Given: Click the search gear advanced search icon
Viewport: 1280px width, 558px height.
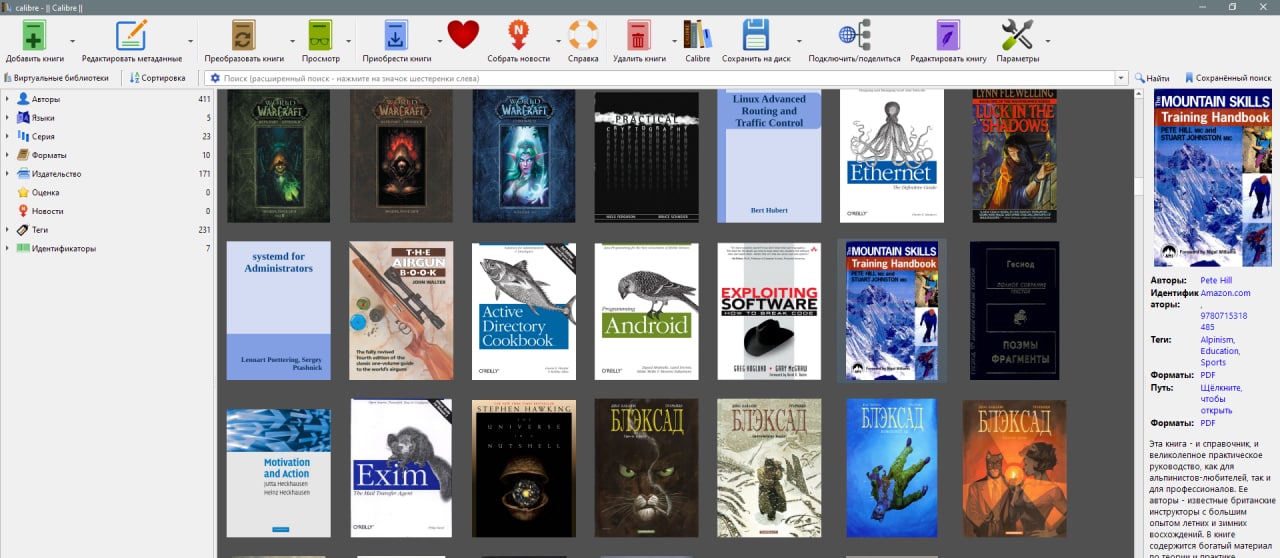Looking at the screenshot, I should [214, 78].
